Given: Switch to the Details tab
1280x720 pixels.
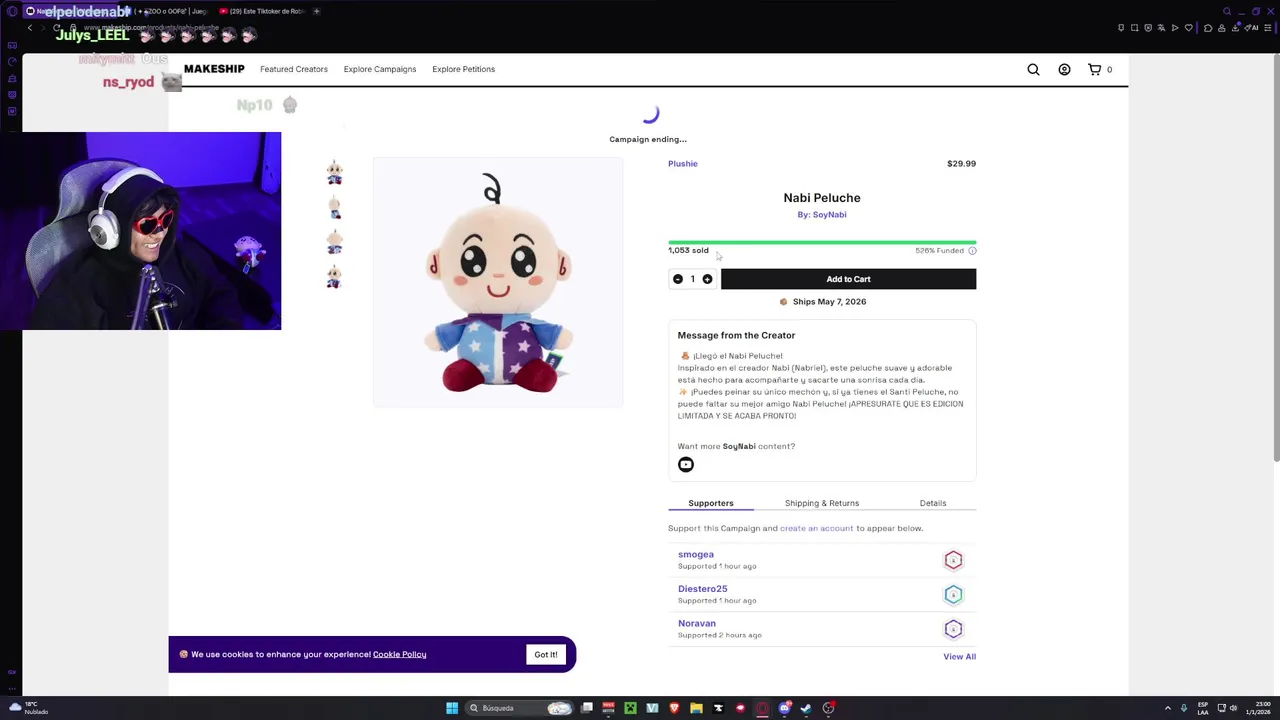Looking at the screenshot, I should coord(933,503).
